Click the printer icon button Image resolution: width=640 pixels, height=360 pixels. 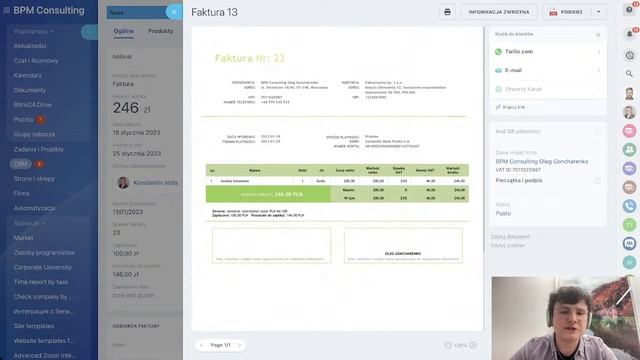(447, 12)
